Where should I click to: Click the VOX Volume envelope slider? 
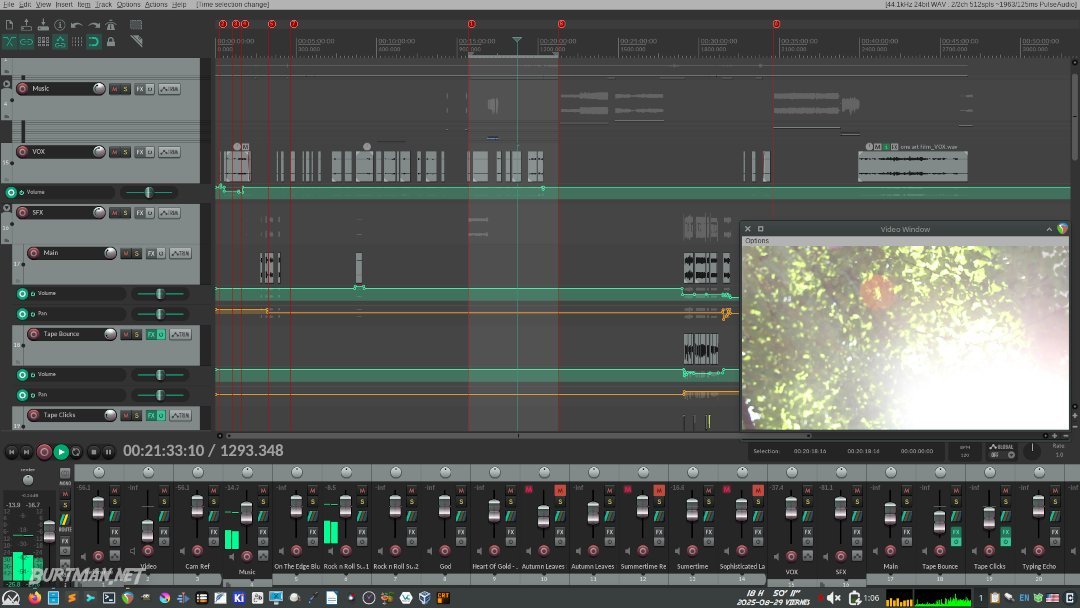tap(148, 192)
